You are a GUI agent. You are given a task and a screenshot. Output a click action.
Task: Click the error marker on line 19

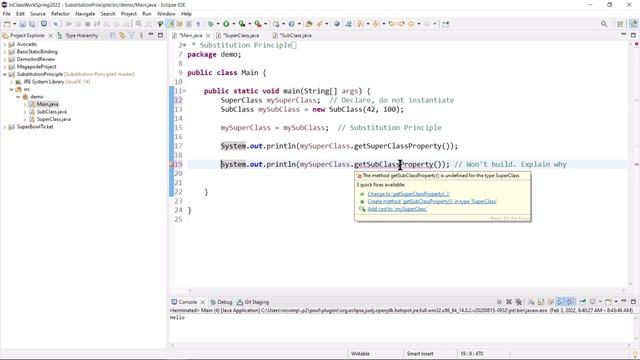click(172, 164)
